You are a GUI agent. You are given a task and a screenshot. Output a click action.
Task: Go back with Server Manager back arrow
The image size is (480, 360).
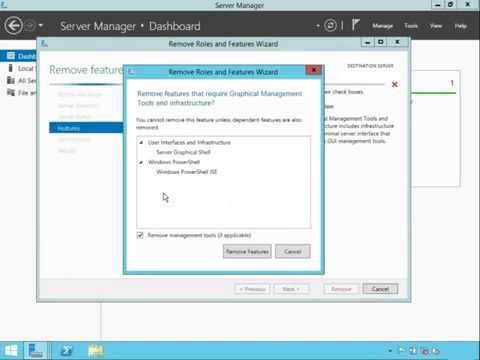13,26
